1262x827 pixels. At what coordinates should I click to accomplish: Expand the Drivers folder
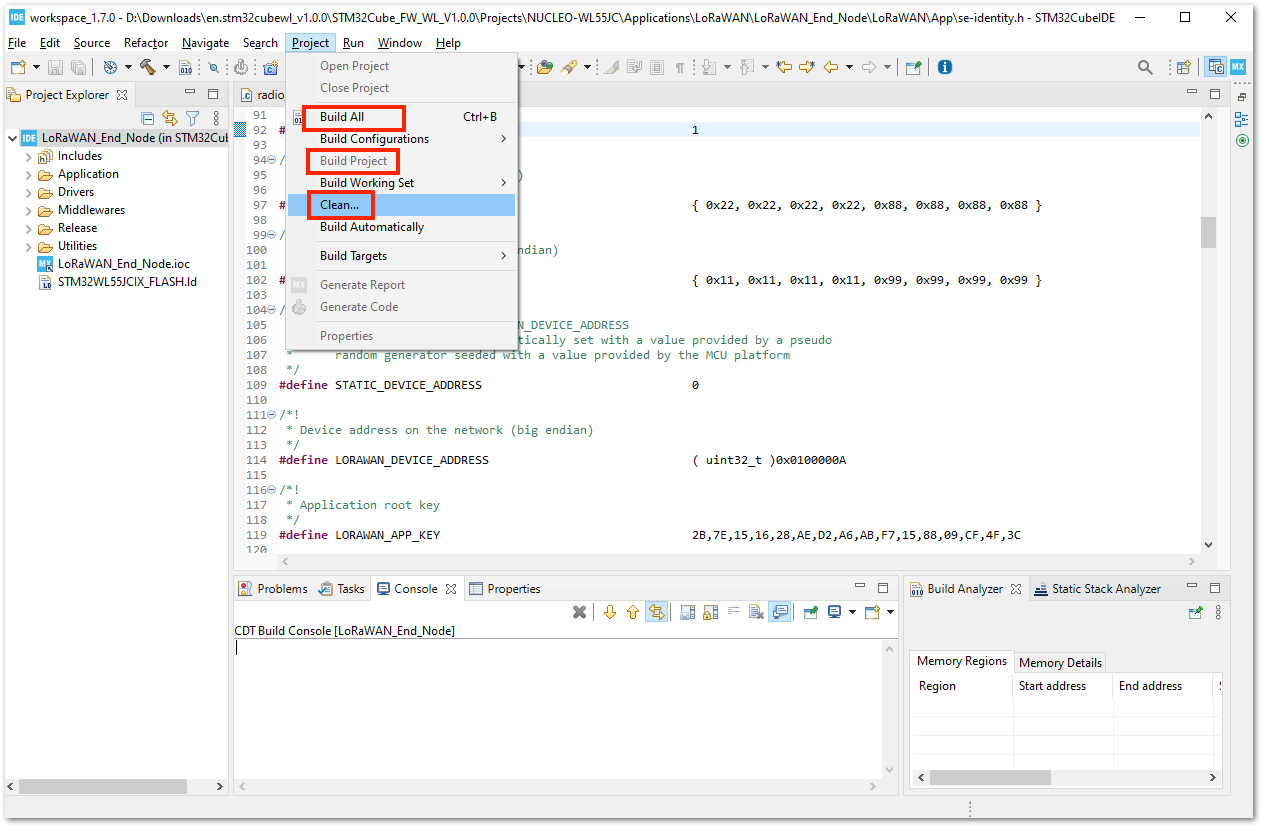28,192
